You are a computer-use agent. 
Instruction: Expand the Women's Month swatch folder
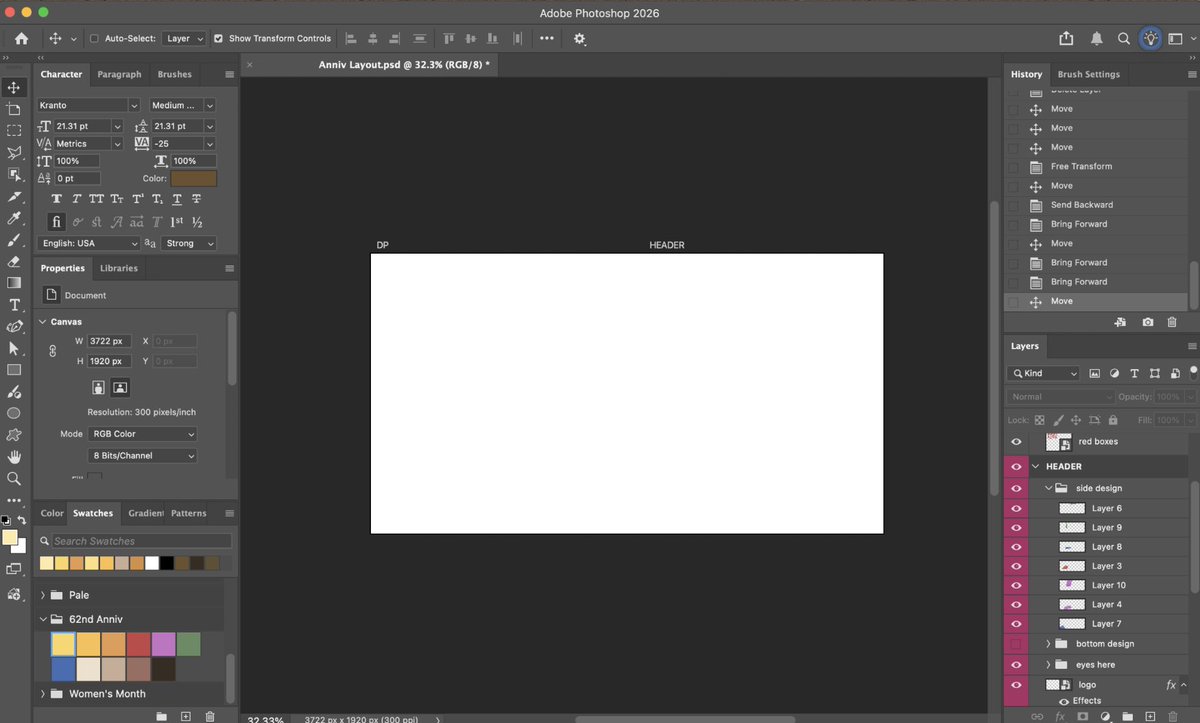pyautogui.click(x=43, y=694)
